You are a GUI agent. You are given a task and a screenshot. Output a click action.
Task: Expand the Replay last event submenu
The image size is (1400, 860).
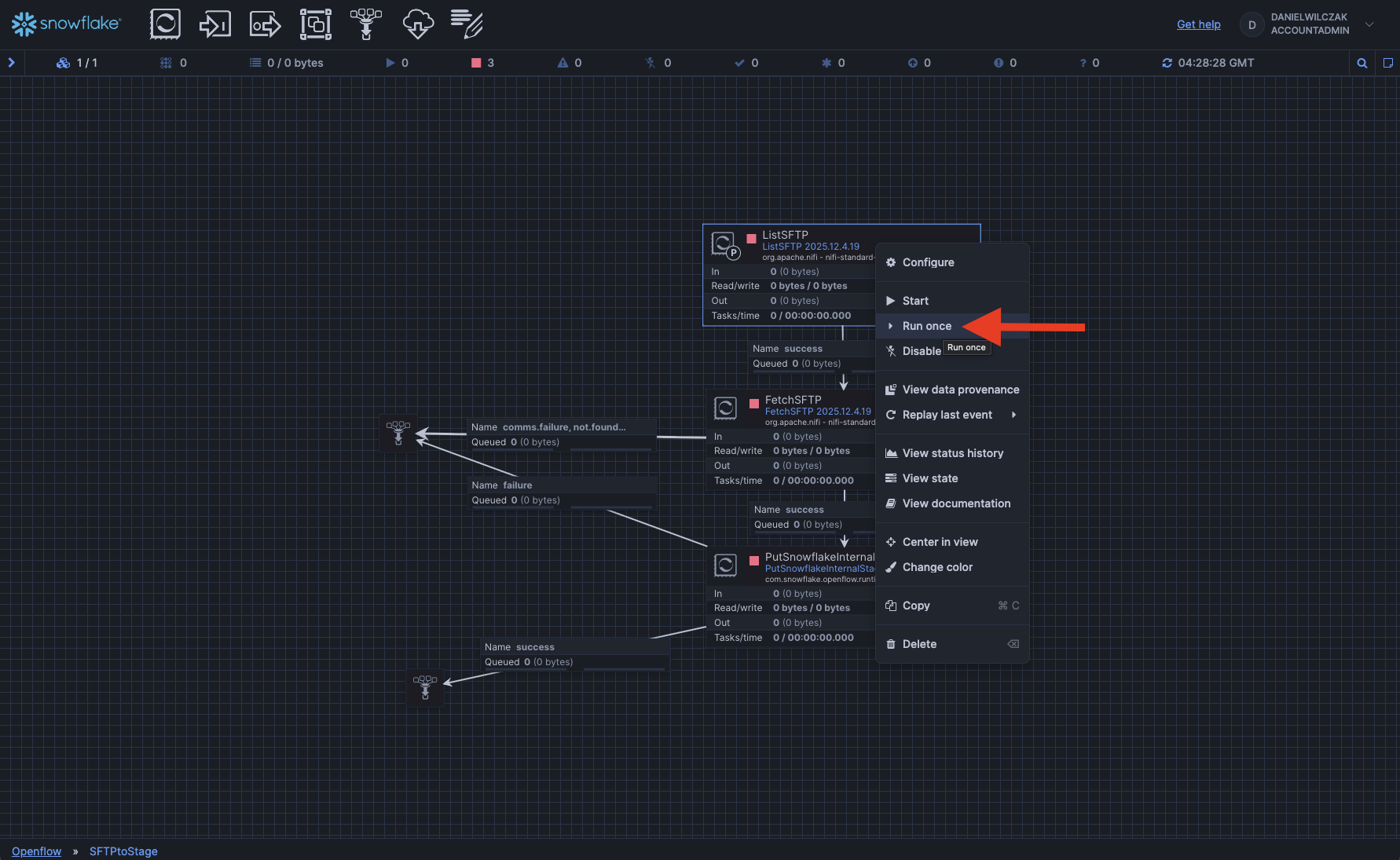point(1013,415)
